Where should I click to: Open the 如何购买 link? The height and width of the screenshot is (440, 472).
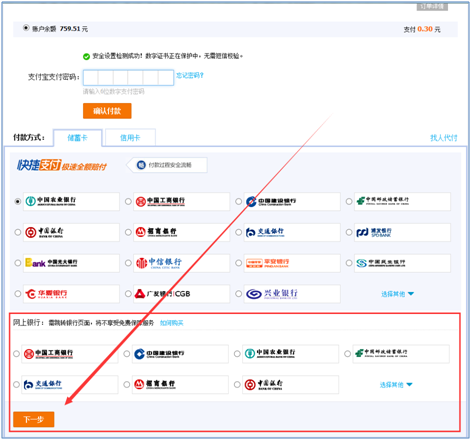click(x=171, y=323)
